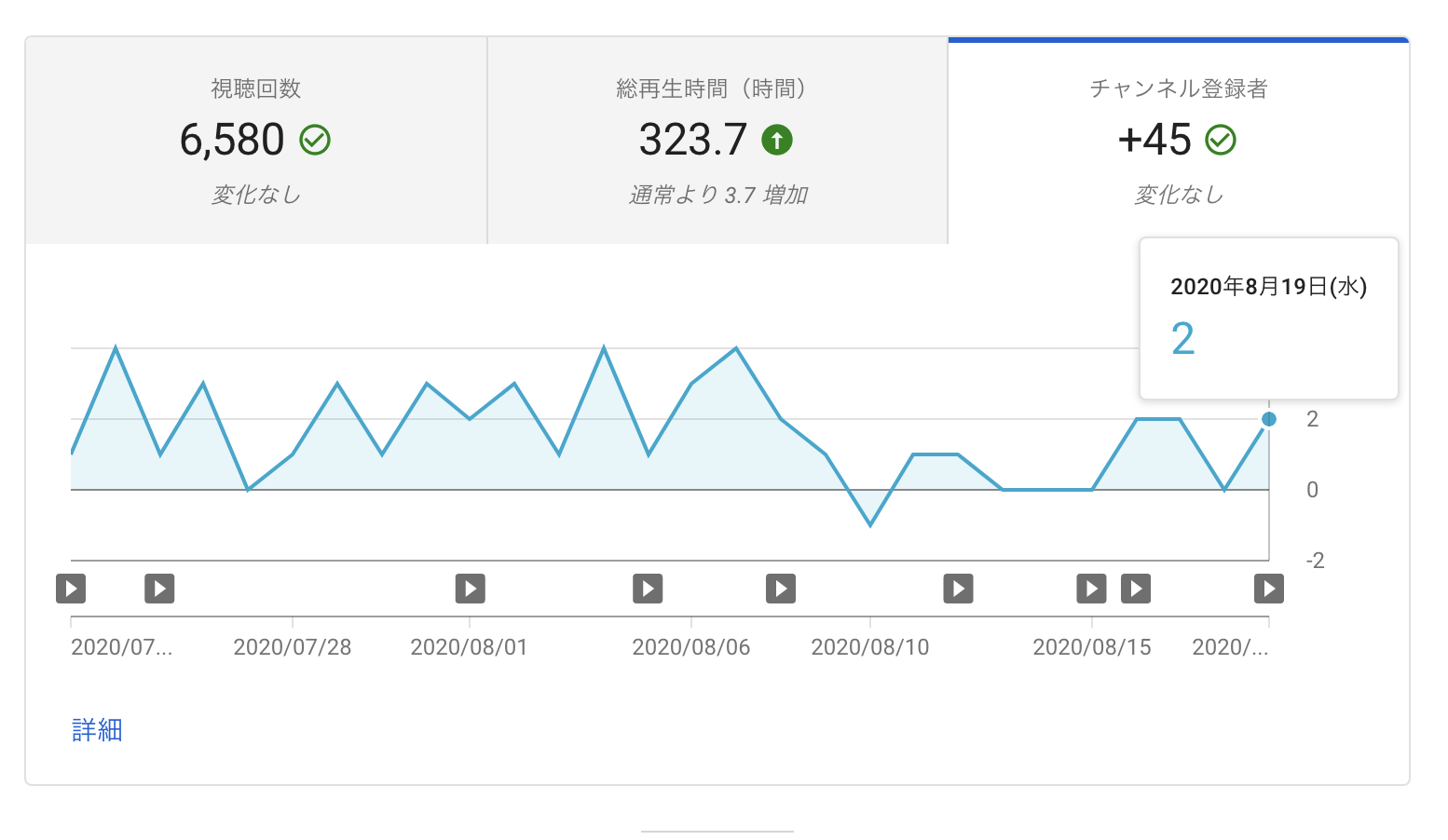Click the 2020年8月19日(水) tooltip box
Screen dimensions: 1448x840
(x=1268, y=318)
